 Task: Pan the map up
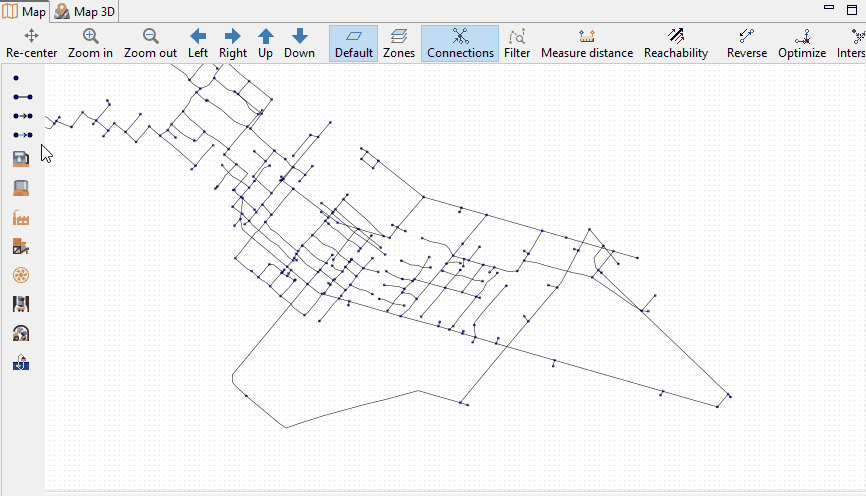coord(266,44)
